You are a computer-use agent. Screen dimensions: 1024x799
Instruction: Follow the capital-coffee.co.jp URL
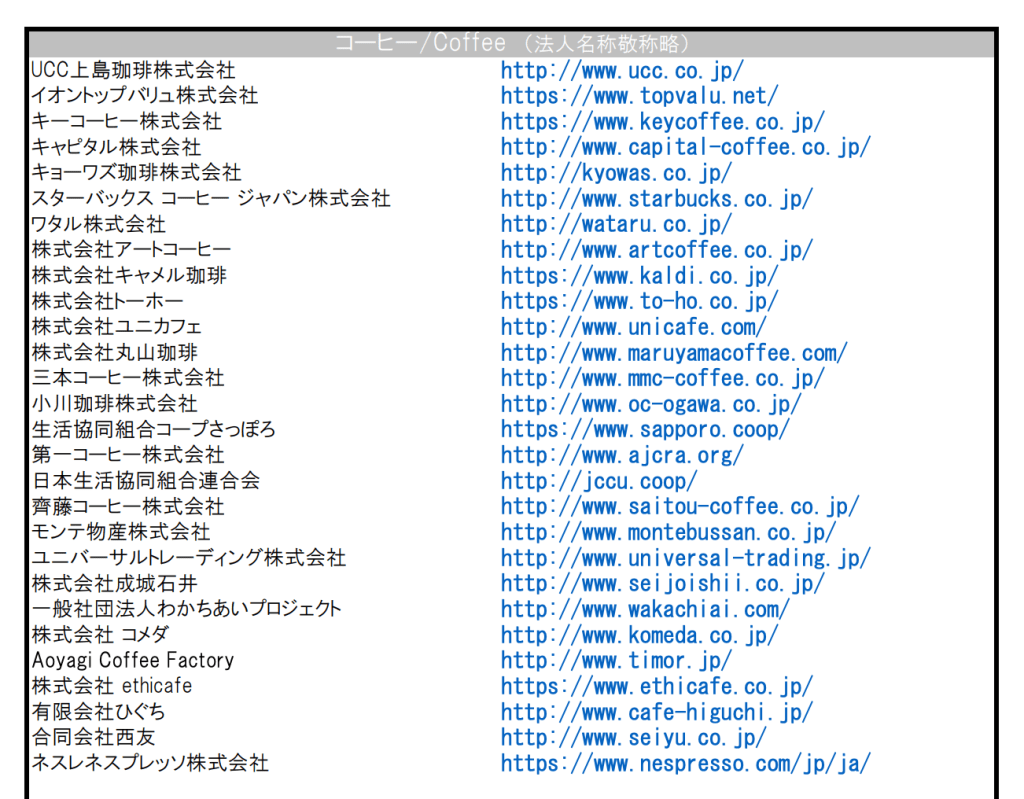point(685,147)
